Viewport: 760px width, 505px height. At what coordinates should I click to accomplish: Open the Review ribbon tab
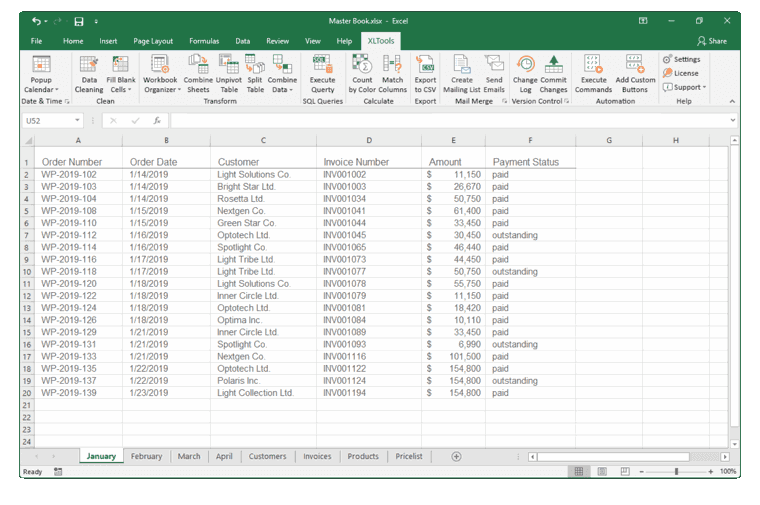pos(278,41)
